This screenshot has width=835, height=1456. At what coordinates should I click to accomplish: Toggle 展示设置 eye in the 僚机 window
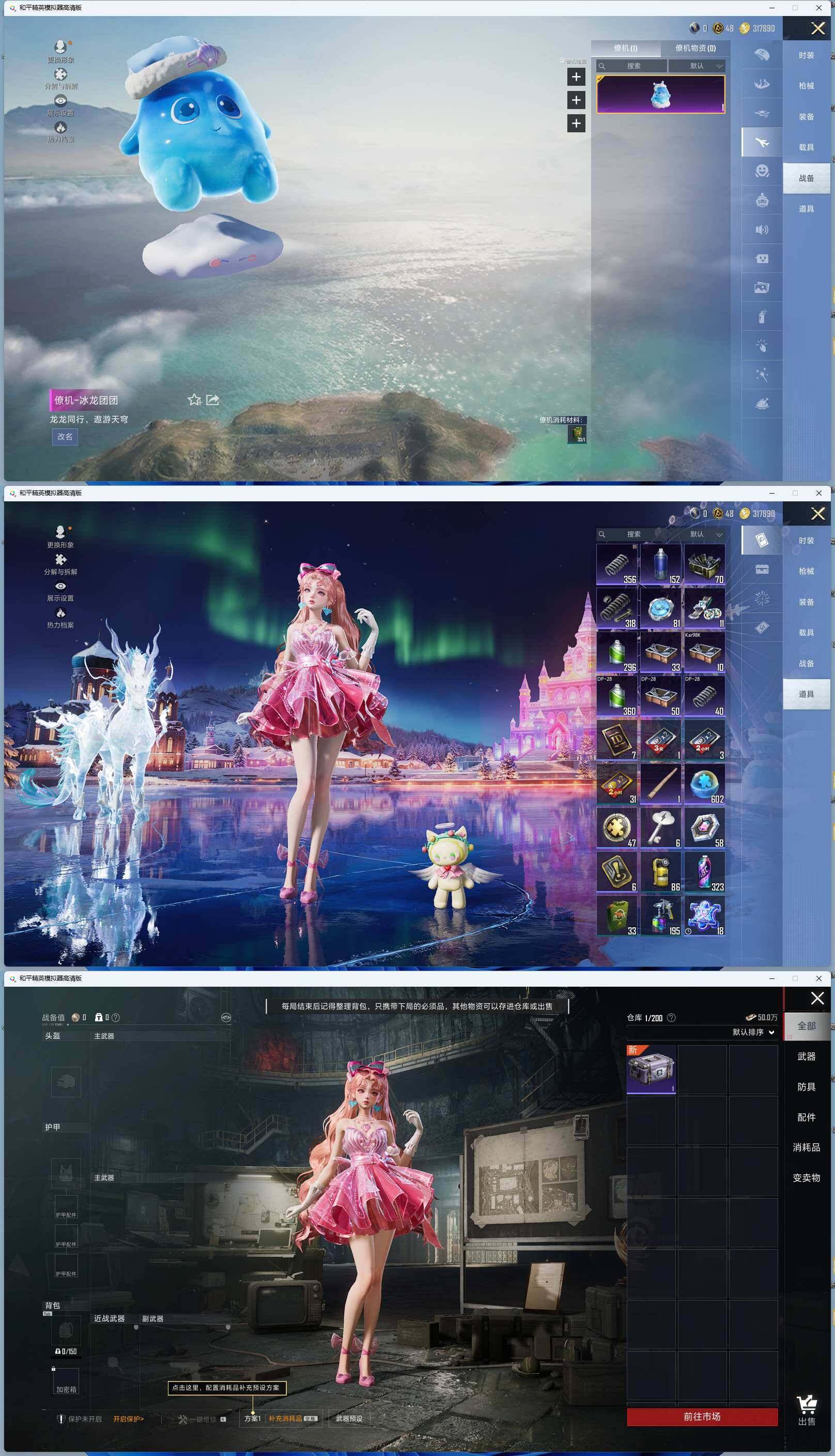[60, 100]
